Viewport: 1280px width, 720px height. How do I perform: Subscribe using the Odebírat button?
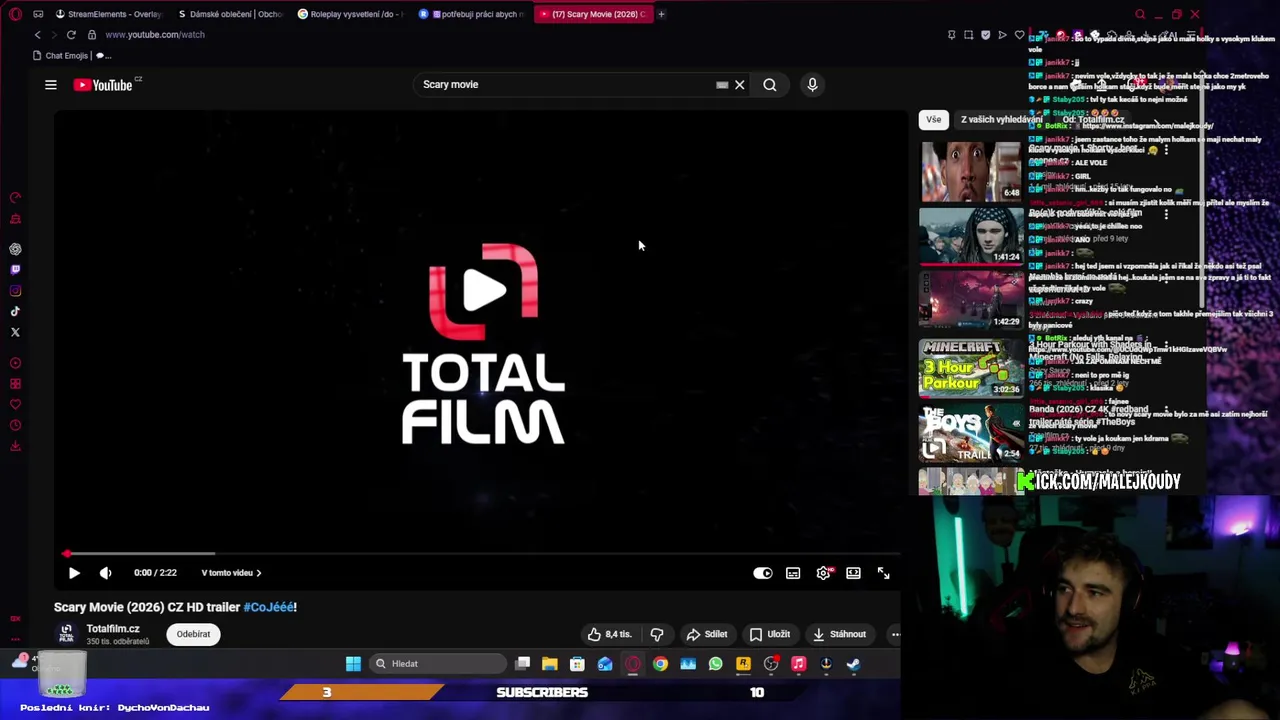(x=193, y=634)
